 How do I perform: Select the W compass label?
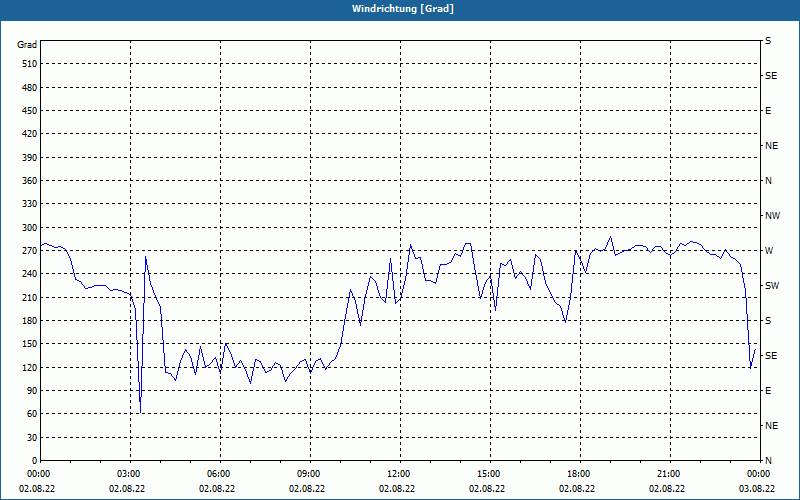point(769,251)
